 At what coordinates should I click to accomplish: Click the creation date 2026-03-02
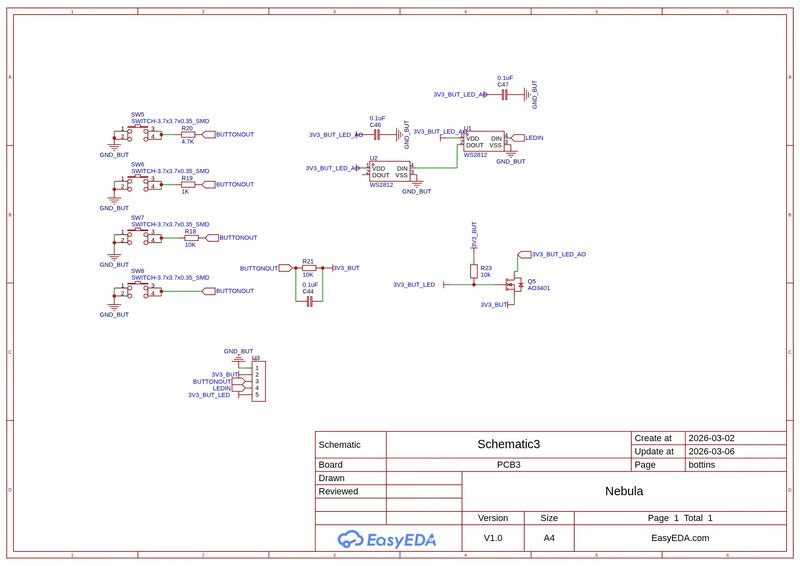711,438
